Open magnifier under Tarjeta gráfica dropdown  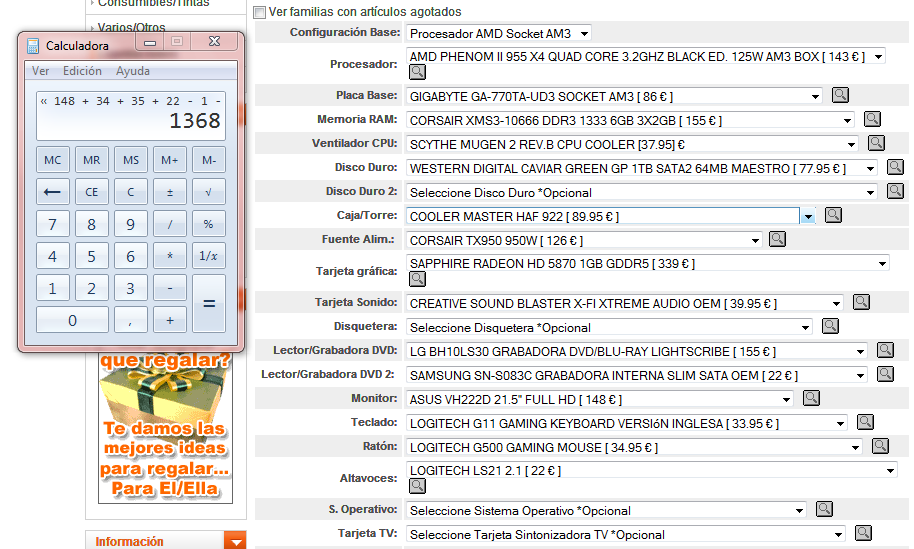(417, 279)
